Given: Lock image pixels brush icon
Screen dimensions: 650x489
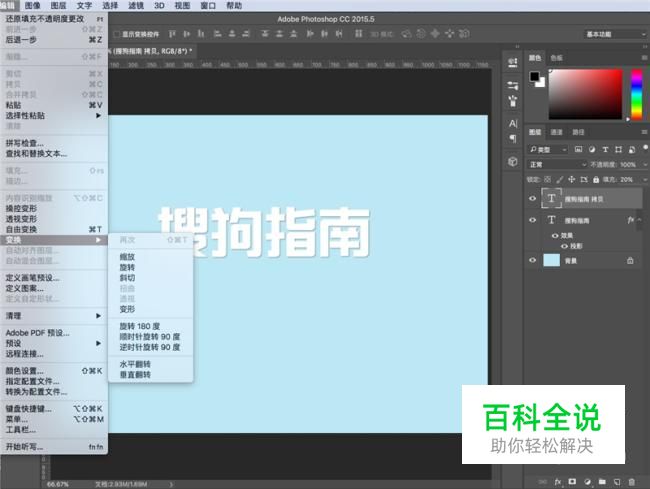Looking at the screenshot, I should (x=560, y=179).
